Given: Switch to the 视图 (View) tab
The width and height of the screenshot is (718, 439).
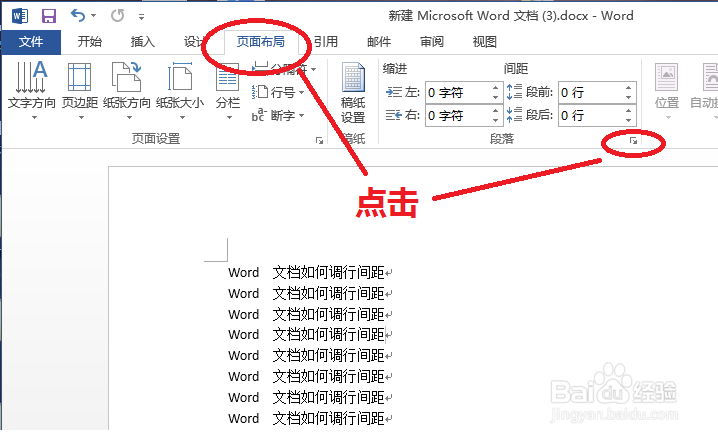Looking at the screenshot, I should (484, 42).
